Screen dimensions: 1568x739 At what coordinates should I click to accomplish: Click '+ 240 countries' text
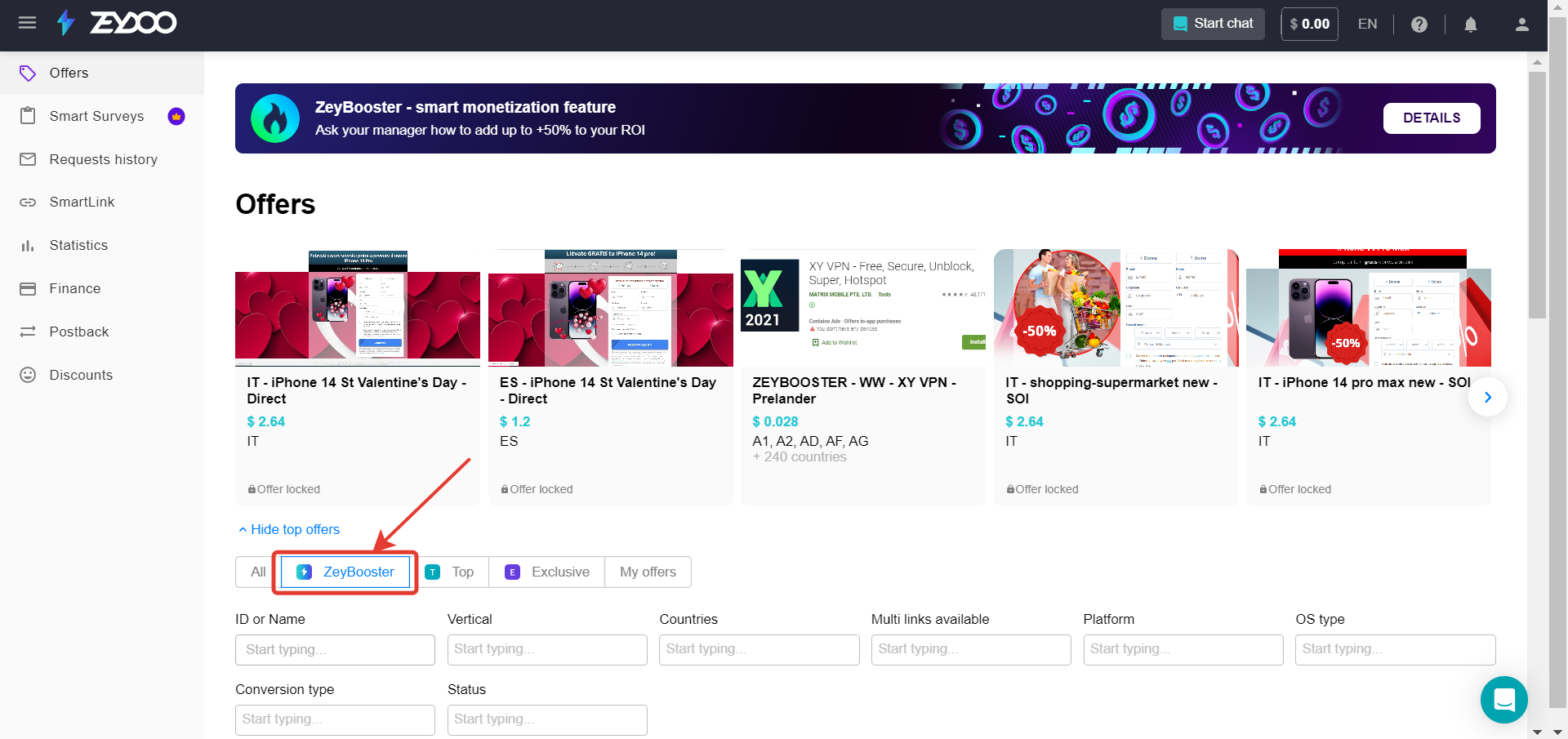pos(800,457)
